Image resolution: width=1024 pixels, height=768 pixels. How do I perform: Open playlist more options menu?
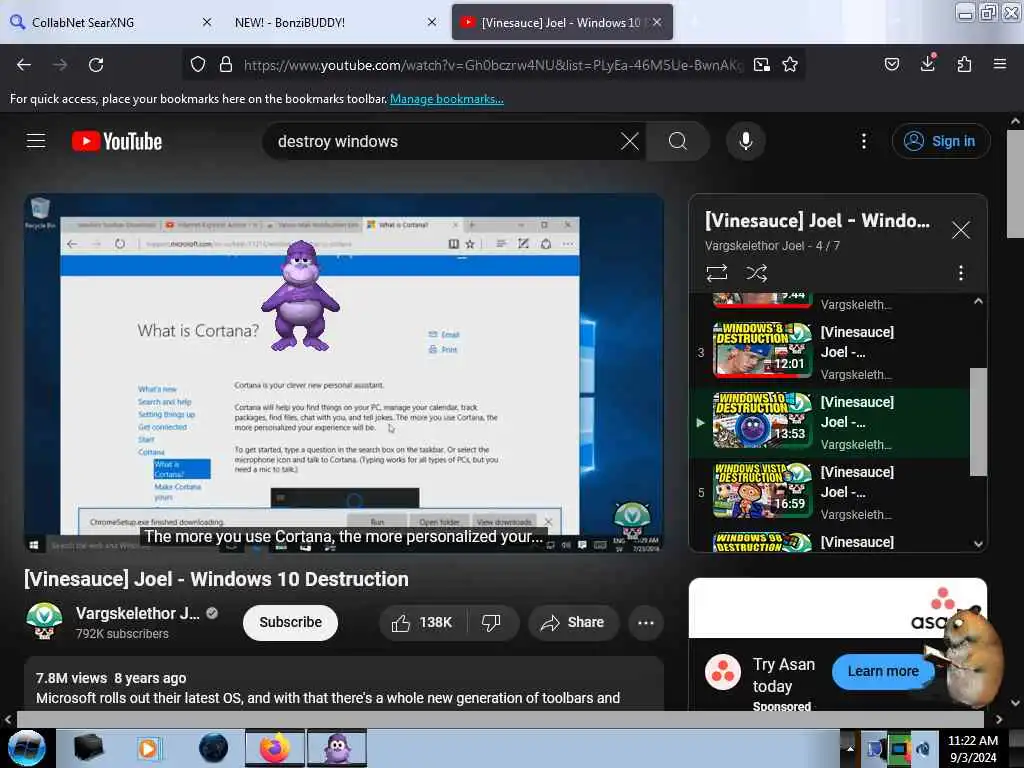(x=961, y=273)
